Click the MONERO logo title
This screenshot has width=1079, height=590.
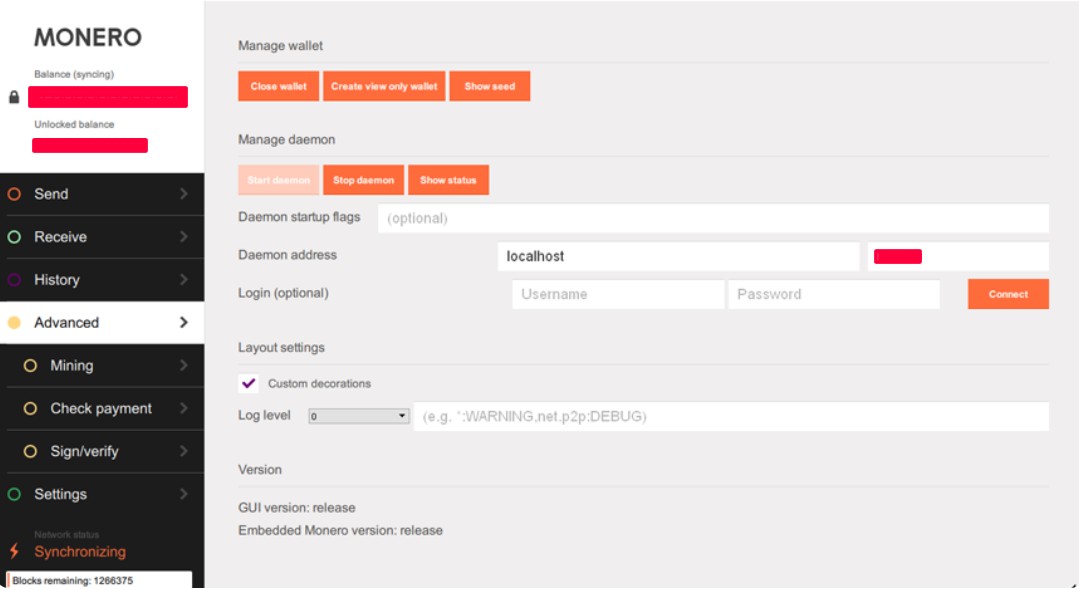(x=88, y=37)
